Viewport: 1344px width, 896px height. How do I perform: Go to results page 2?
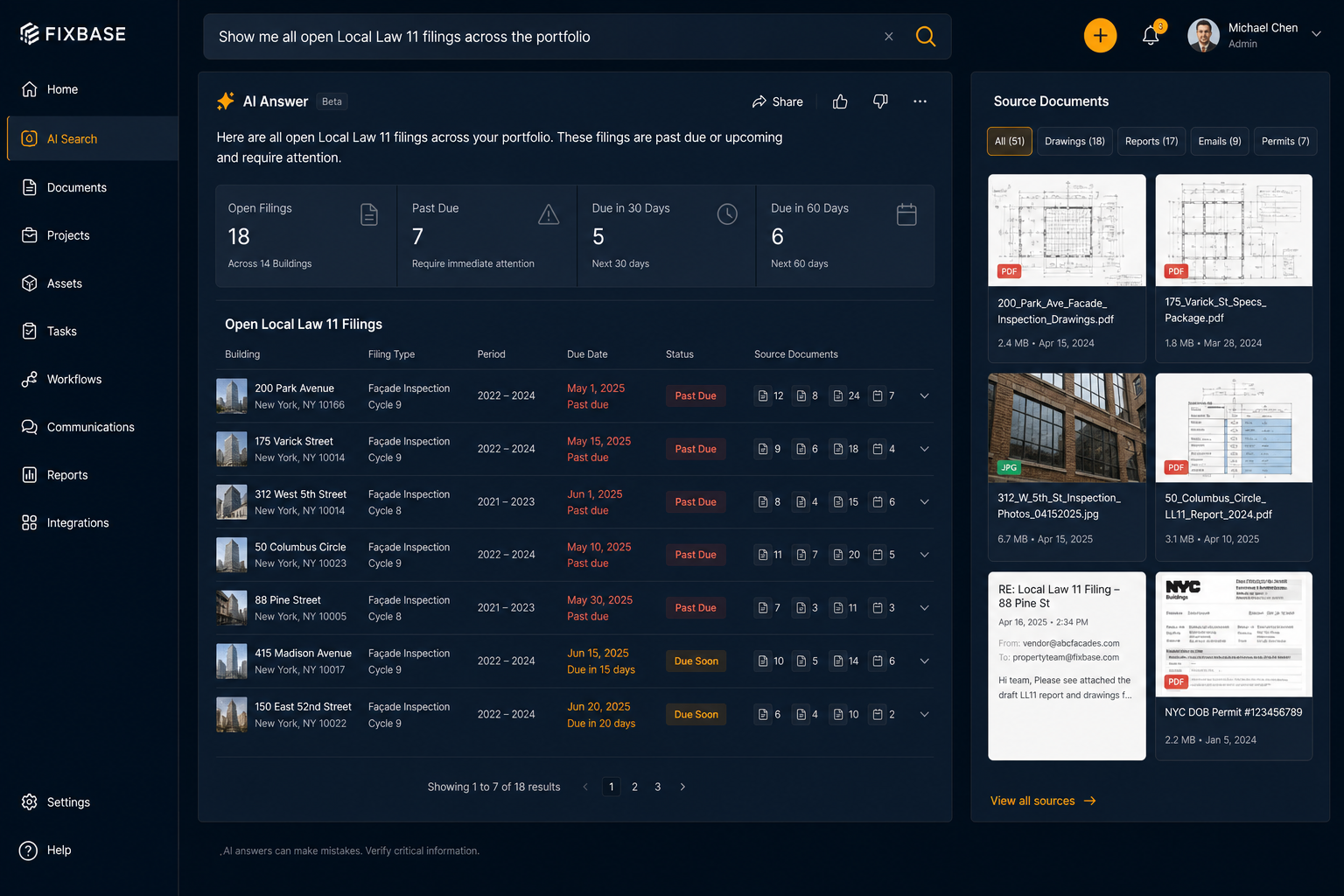click(634, 787)
